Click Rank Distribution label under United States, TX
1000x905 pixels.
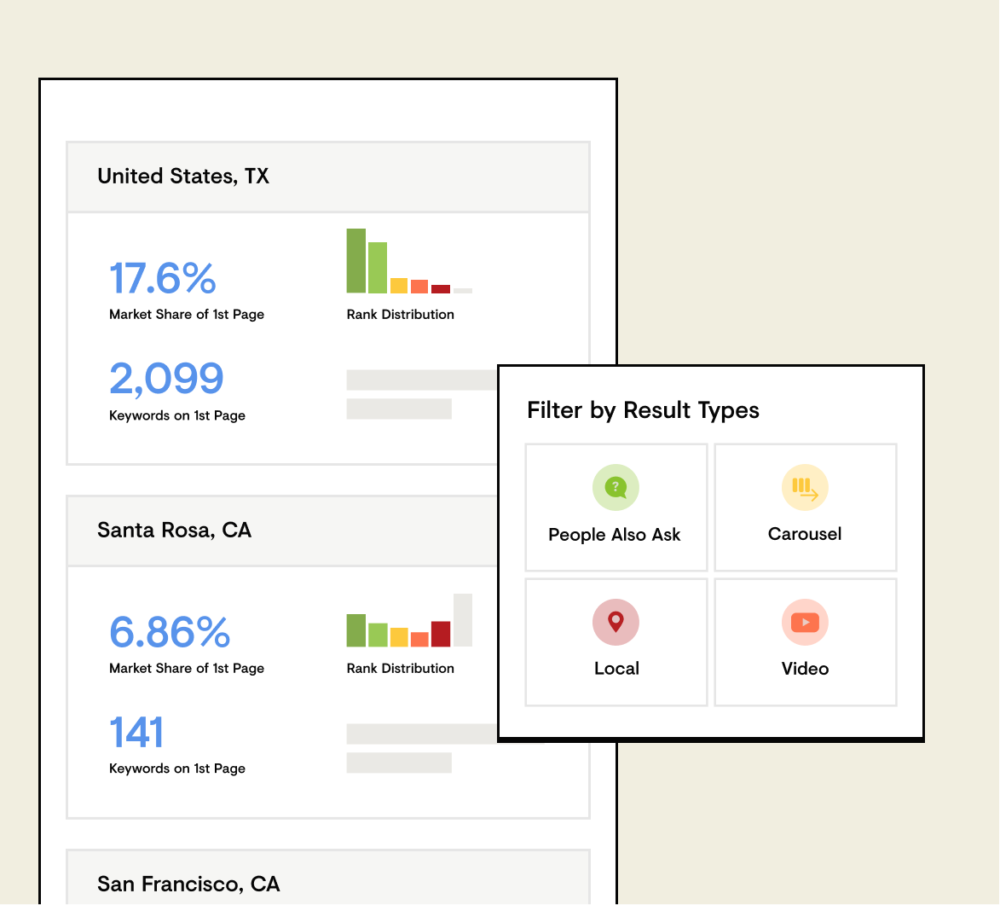(x=400, y=314)
